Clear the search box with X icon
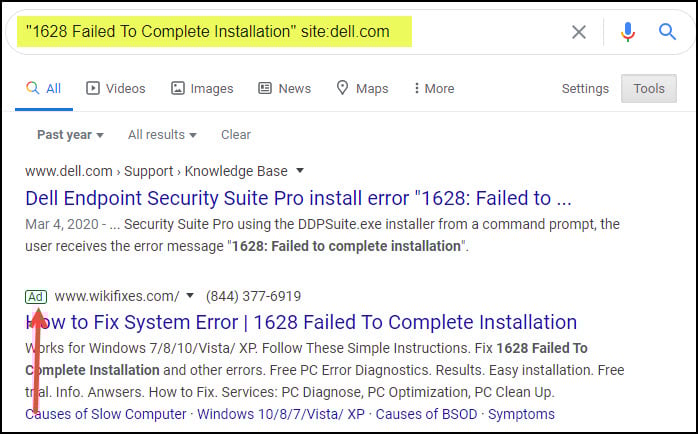698x434 pixels. click(x=579, y=32)
